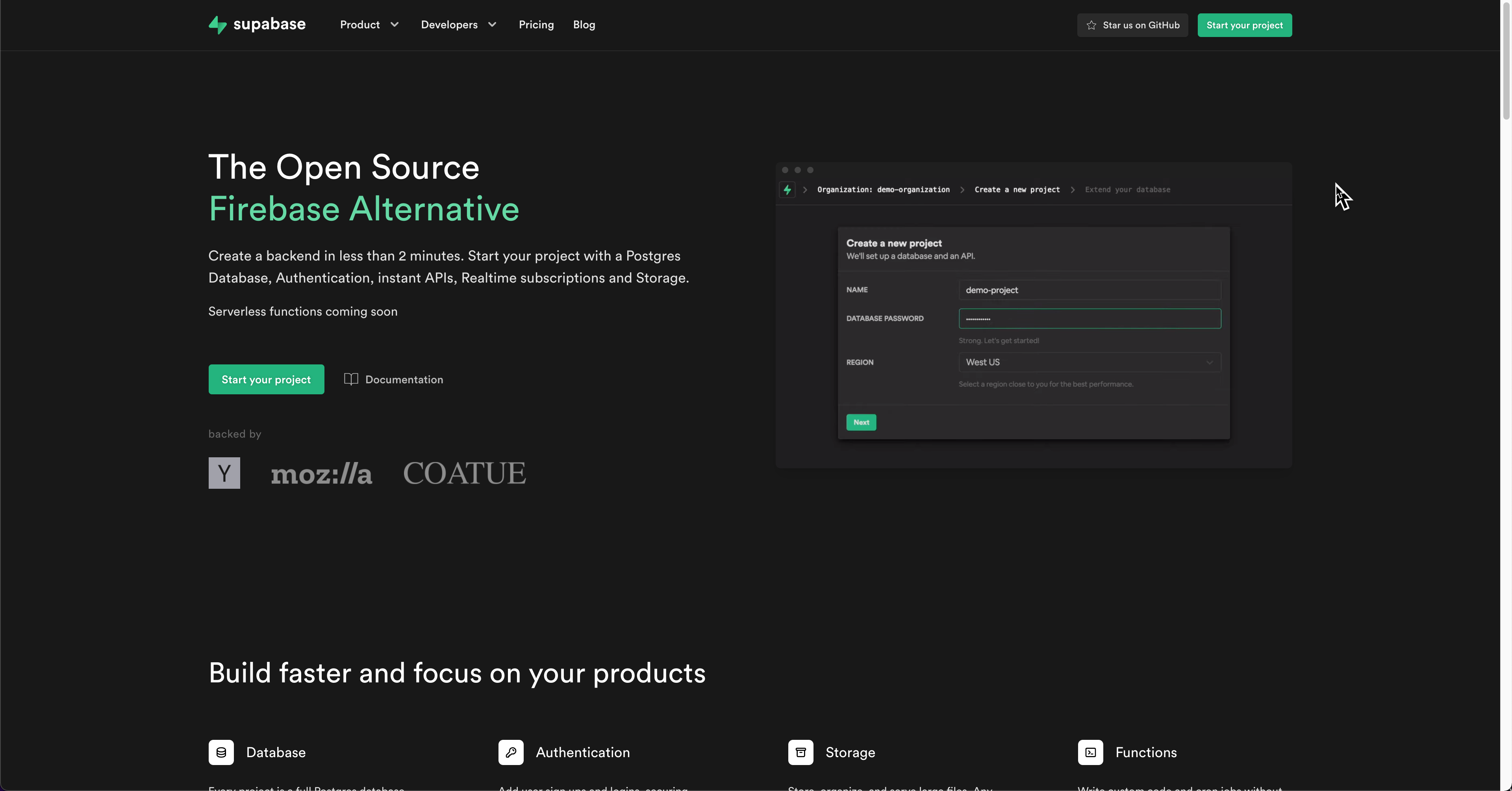Click the REGION field label
The width and height of the screenshot is (1512, 791).
[x=859, y=362]
